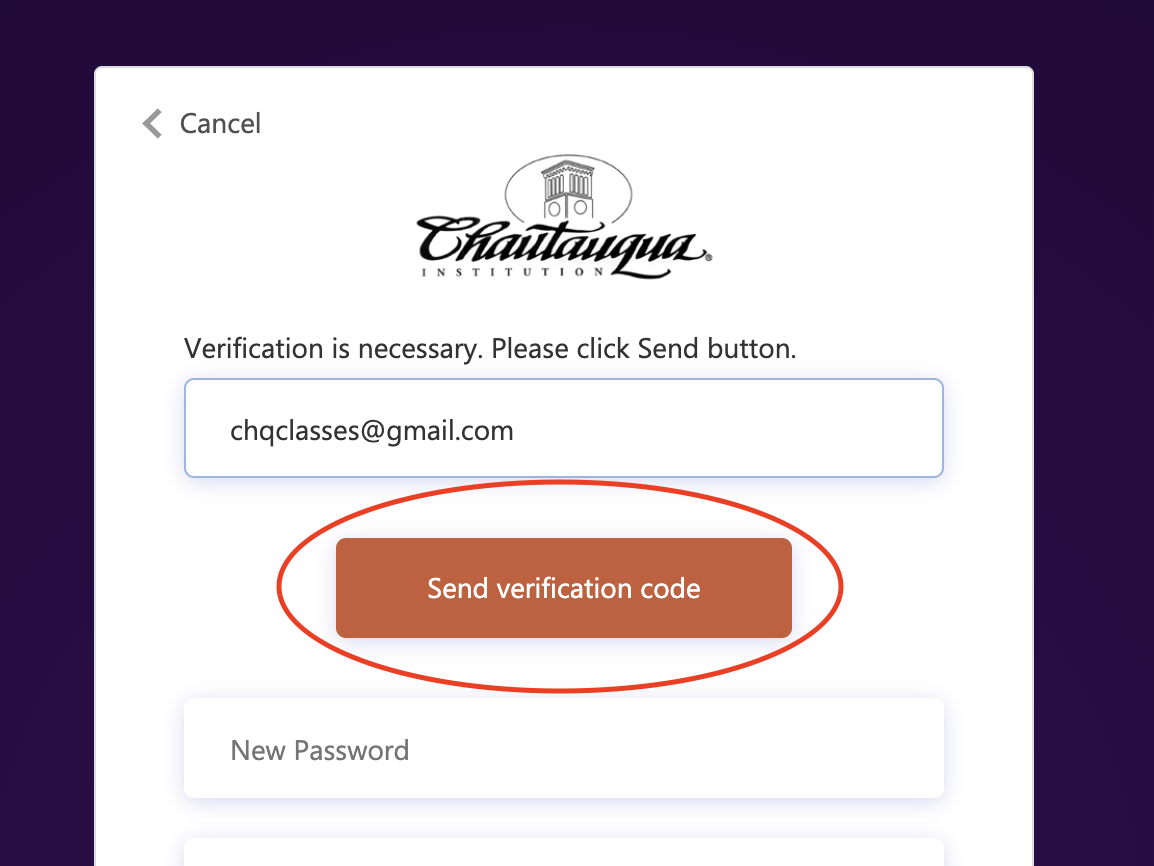Screen dimensions: 1154x866
Task: Click the 'Verification is necessary' instruction text
Action: [x=490, y=349]
